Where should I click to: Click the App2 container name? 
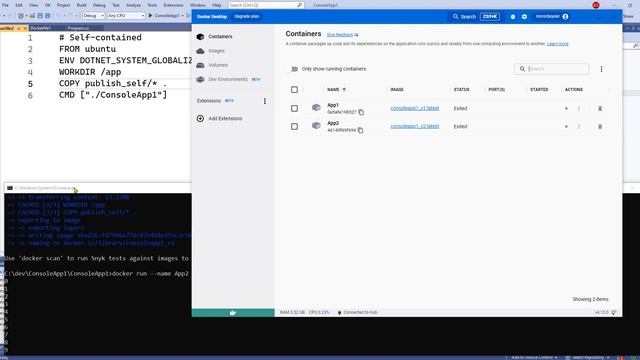click(x=333, y=123)
